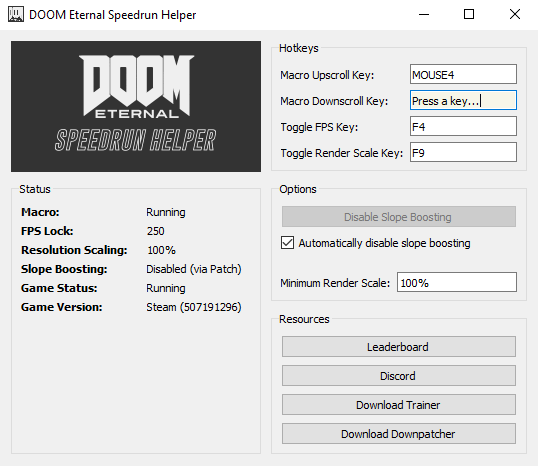Image resolution: width=538 pixels, height=466 pixels.
Task: Minimize the Speedrun Helper window
Action: pos(424,14)
